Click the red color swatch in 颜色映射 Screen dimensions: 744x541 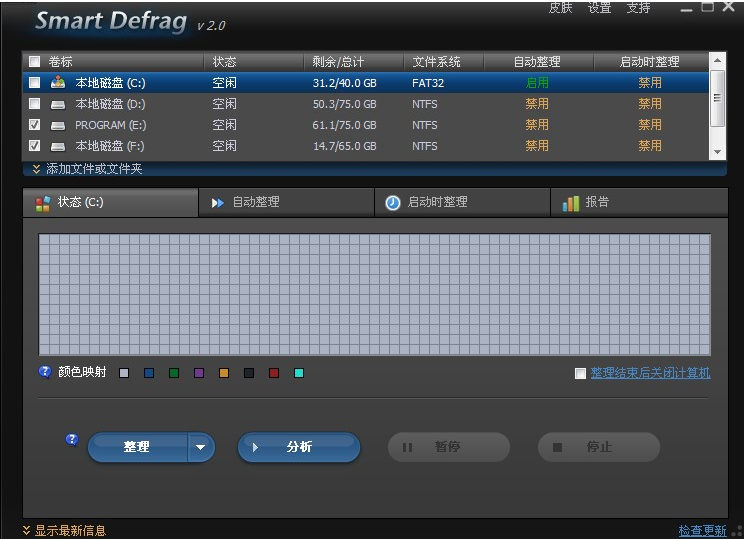[274, 373]
